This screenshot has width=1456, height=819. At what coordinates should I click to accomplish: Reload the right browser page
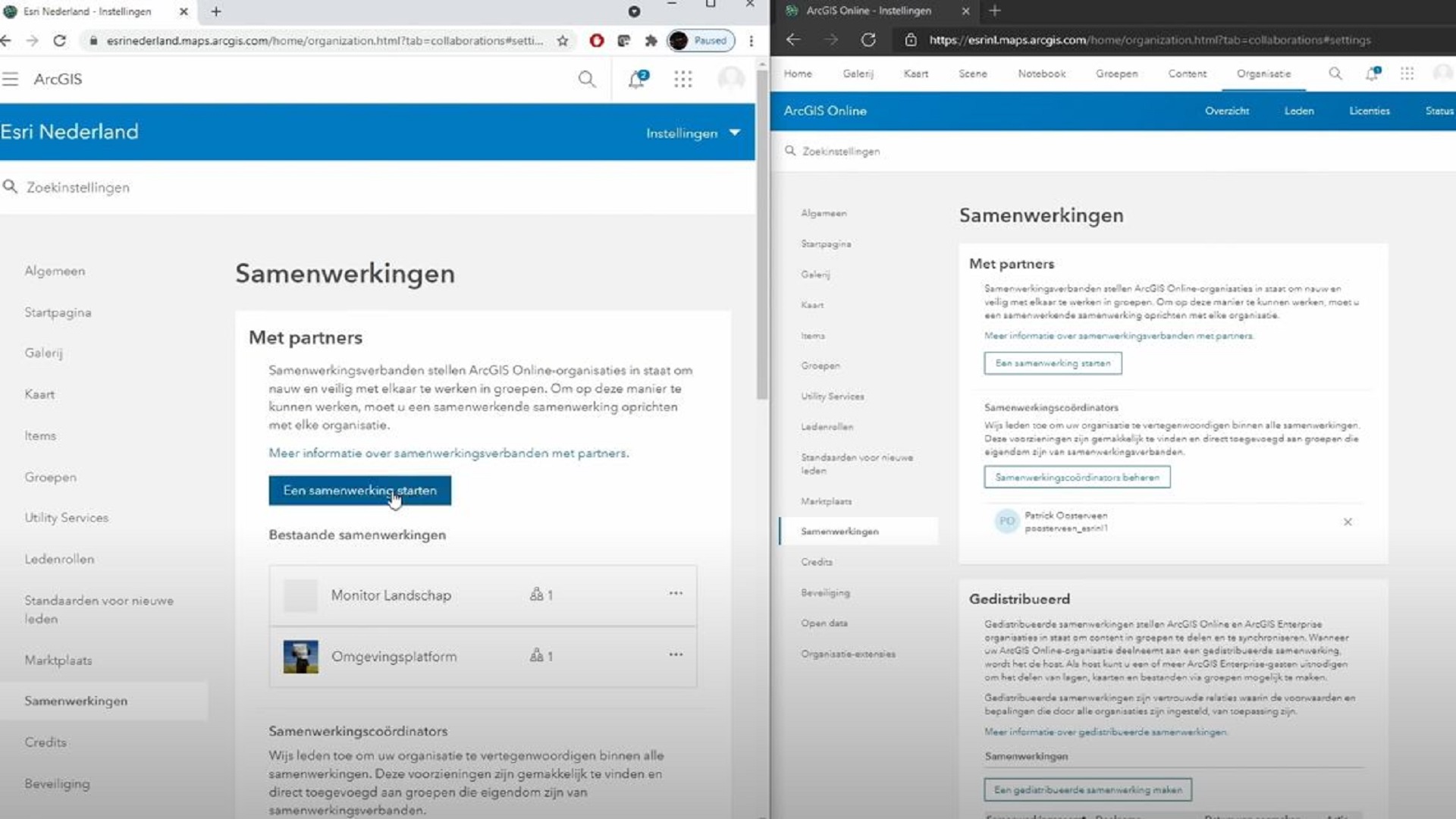tap(868, 39)
